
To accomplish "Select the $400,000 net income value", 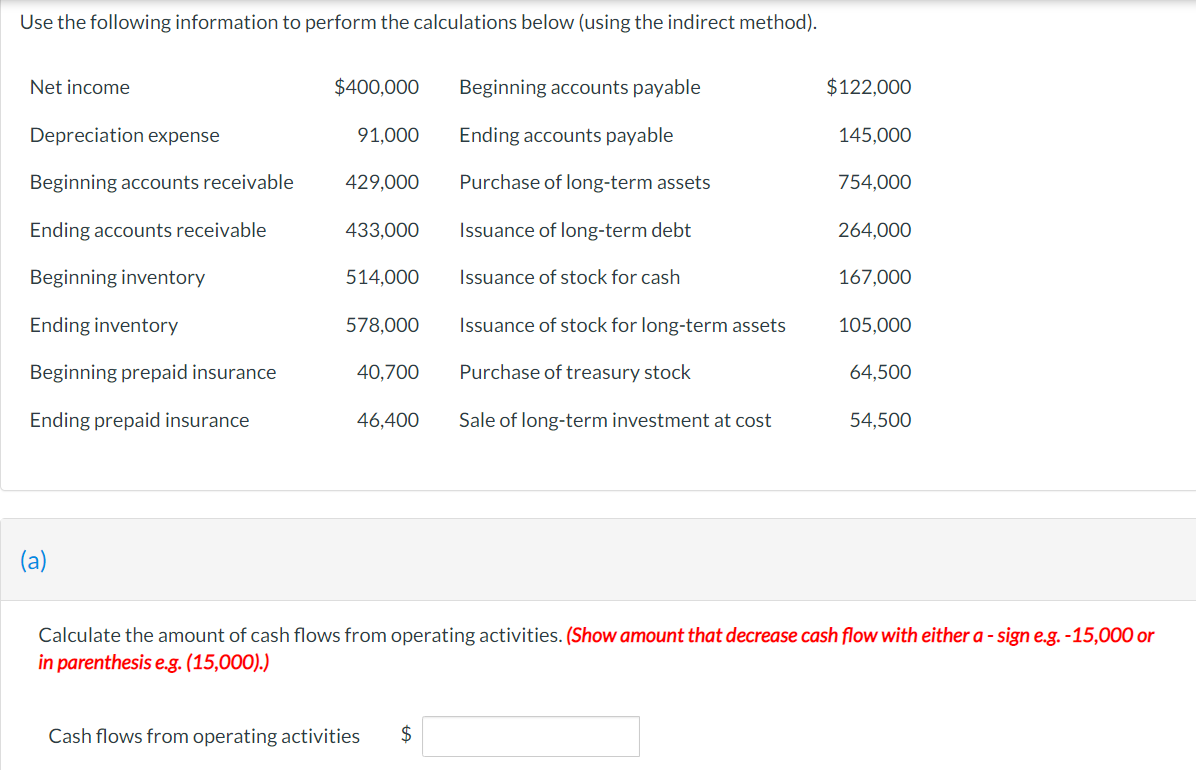I will (377, 87).
